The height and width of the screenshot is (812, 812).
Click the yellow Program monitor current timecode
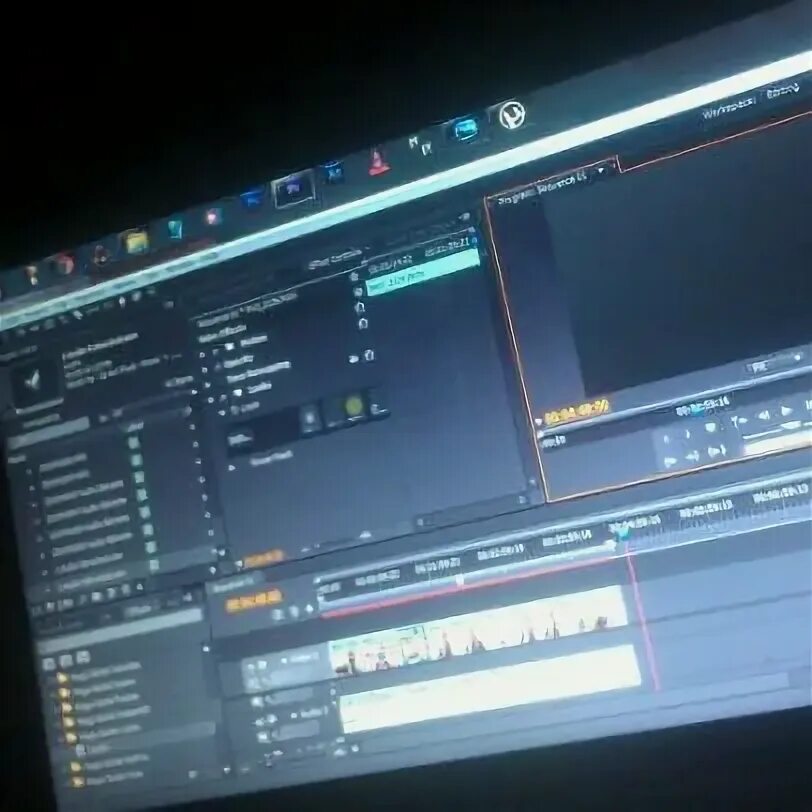tap(577, 412)
